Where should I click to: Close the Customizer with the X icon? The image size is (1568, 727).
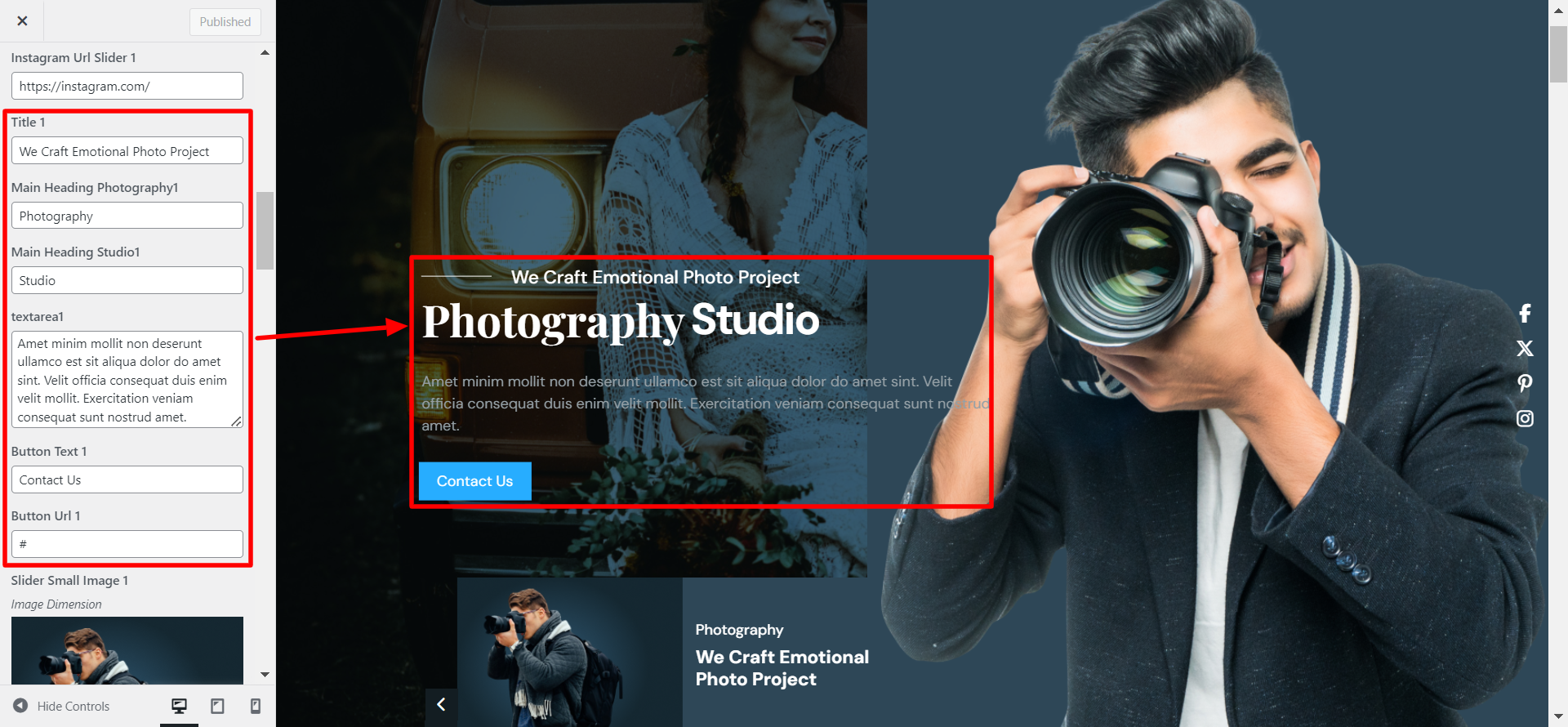[x=22, y=21]
